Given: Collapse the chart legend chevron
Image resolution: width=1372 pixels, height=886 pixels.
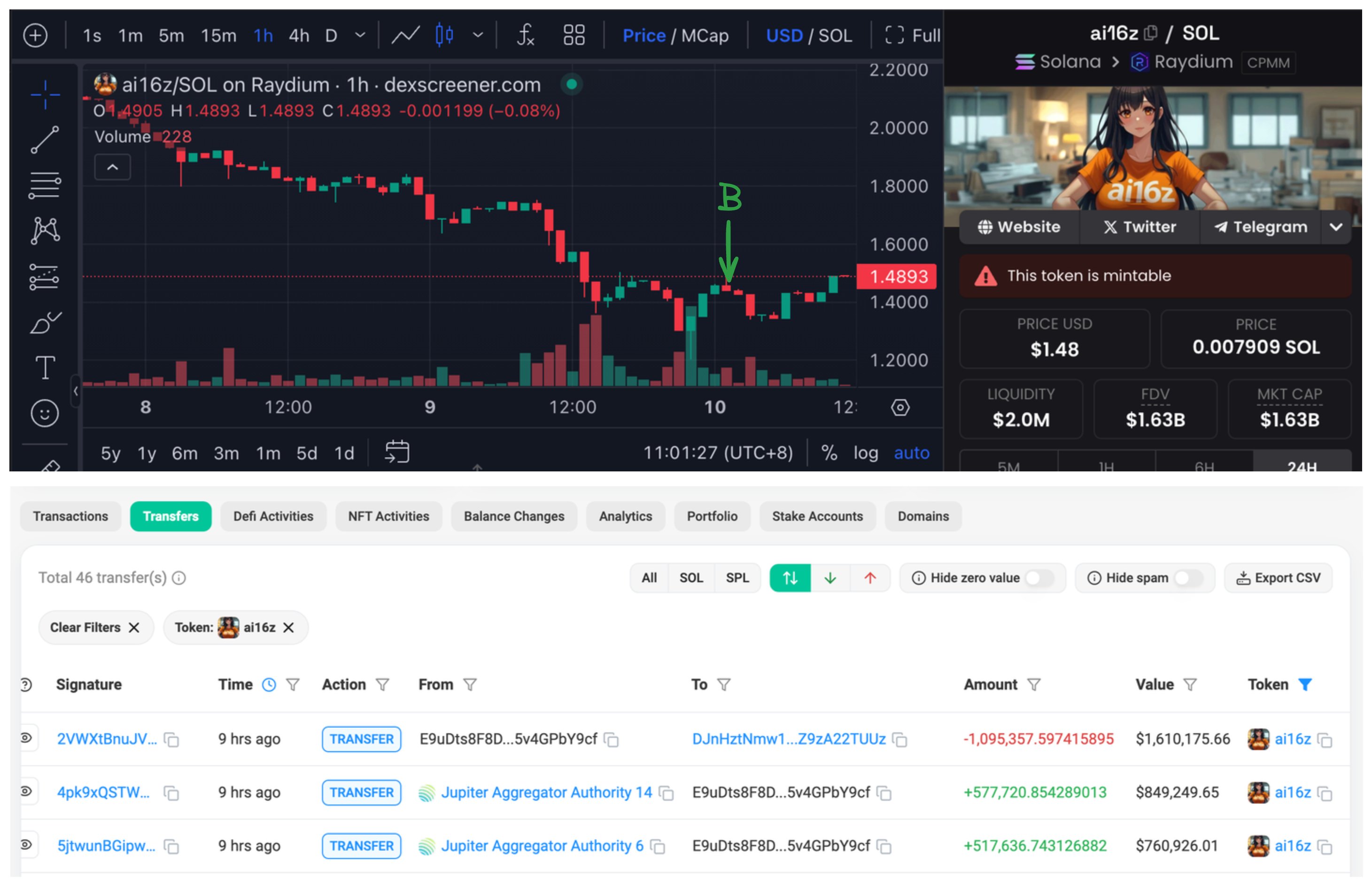Looking at the screenshot, I should [113, 168].
